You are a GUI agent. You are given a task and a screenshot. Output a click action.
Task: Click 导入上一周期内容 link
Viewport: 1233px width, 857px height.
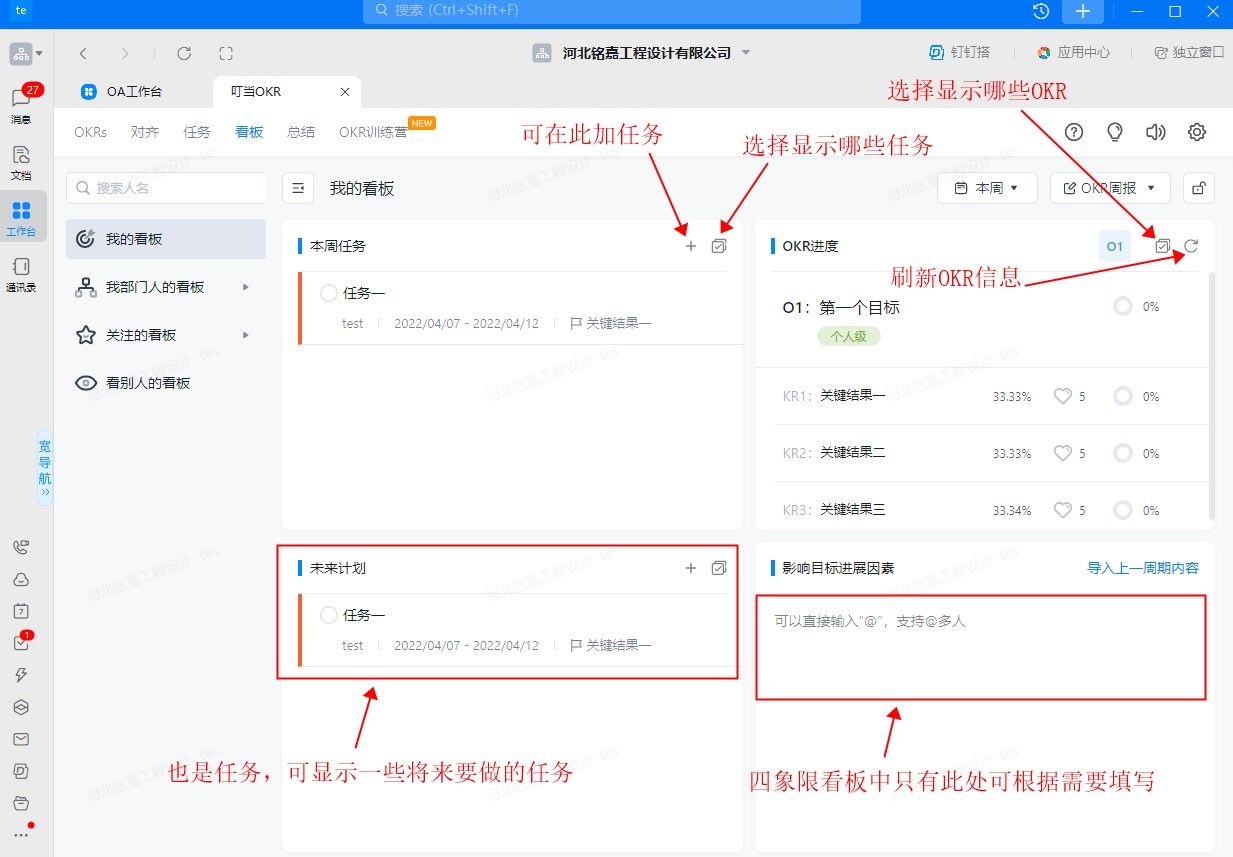1142,568
